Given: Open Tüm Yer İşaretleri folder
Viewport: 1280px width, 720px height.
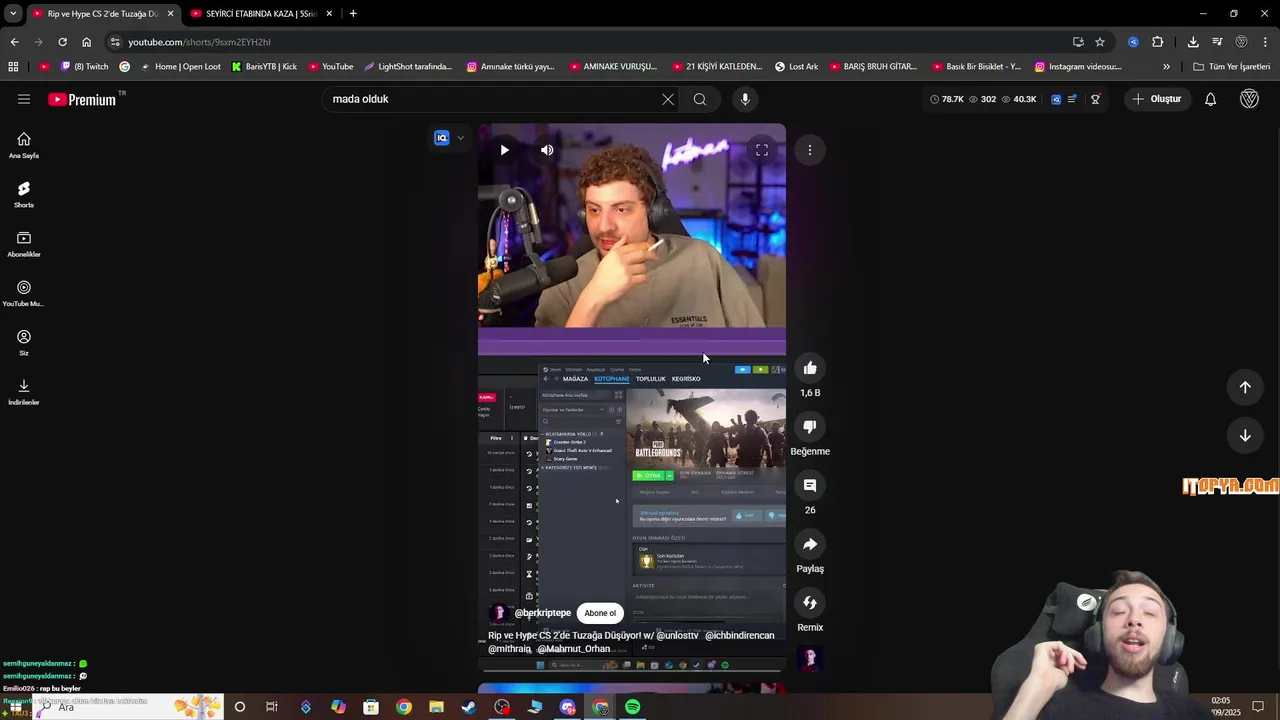Looking at the screenshot, I should [x=1231, y=67].
